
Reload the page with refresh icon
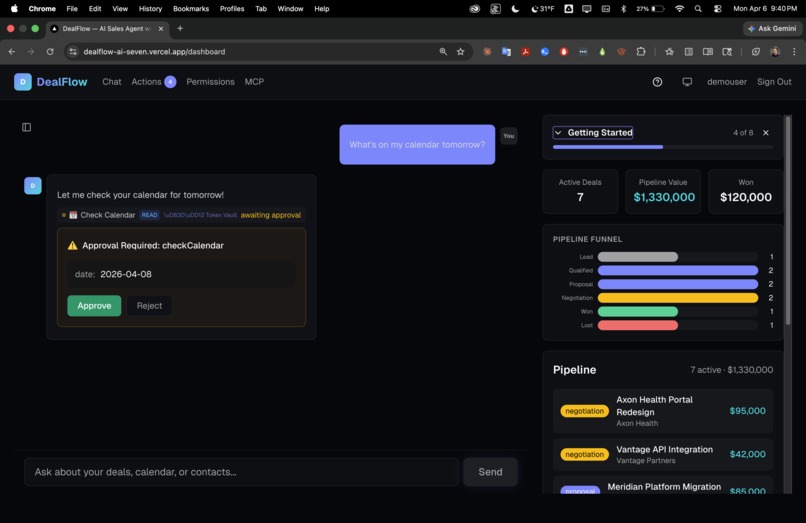click(x=50, y=51)
